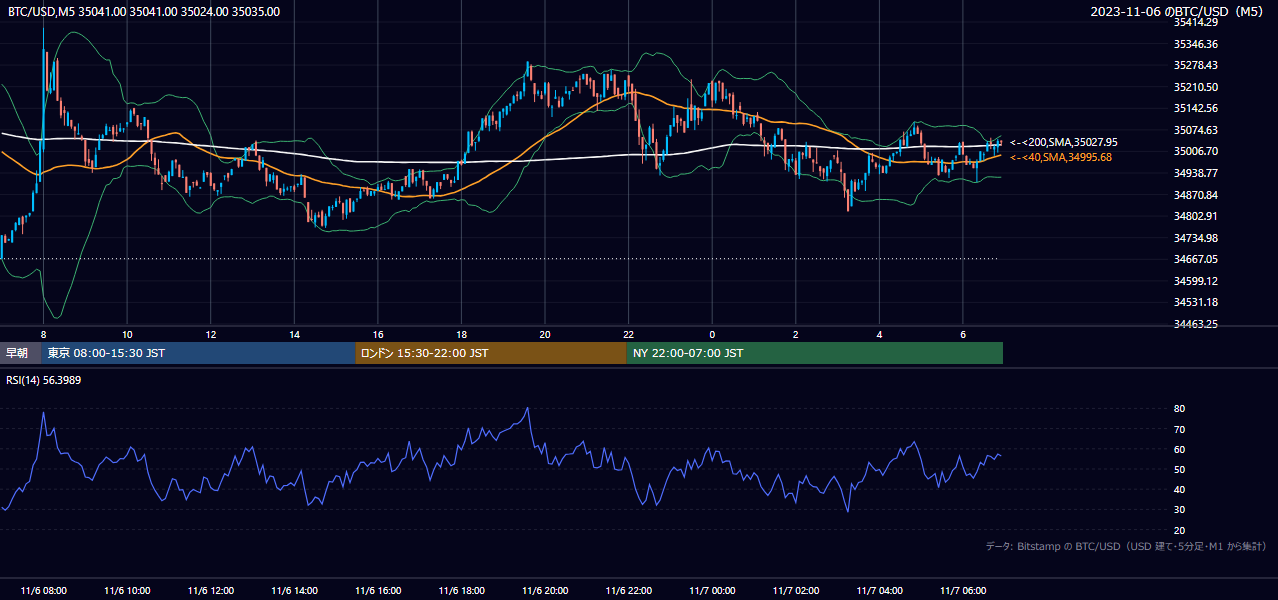Click the 11/6 08:00 time label
1278x600 pixels.
click(43, 591)
